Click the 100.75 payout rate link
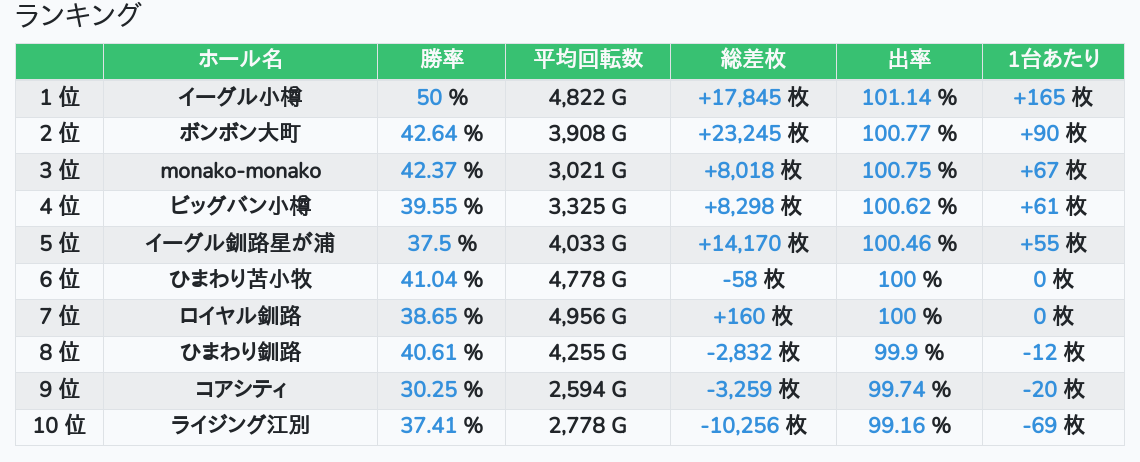Image resolution: width=1140 pixels, height=462 pixels. (x=896, y=171)
